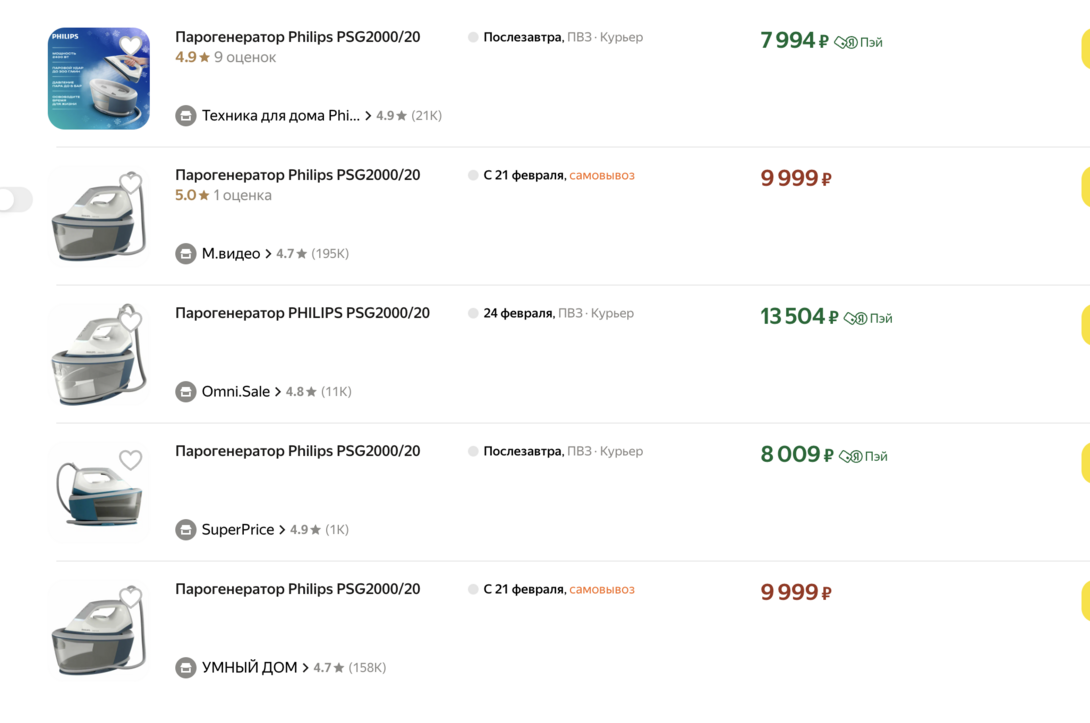Screen dimensions: 1090x723
Task: Favorite the УМНЫЙ ДОМ offer
Action: [130, 598]
